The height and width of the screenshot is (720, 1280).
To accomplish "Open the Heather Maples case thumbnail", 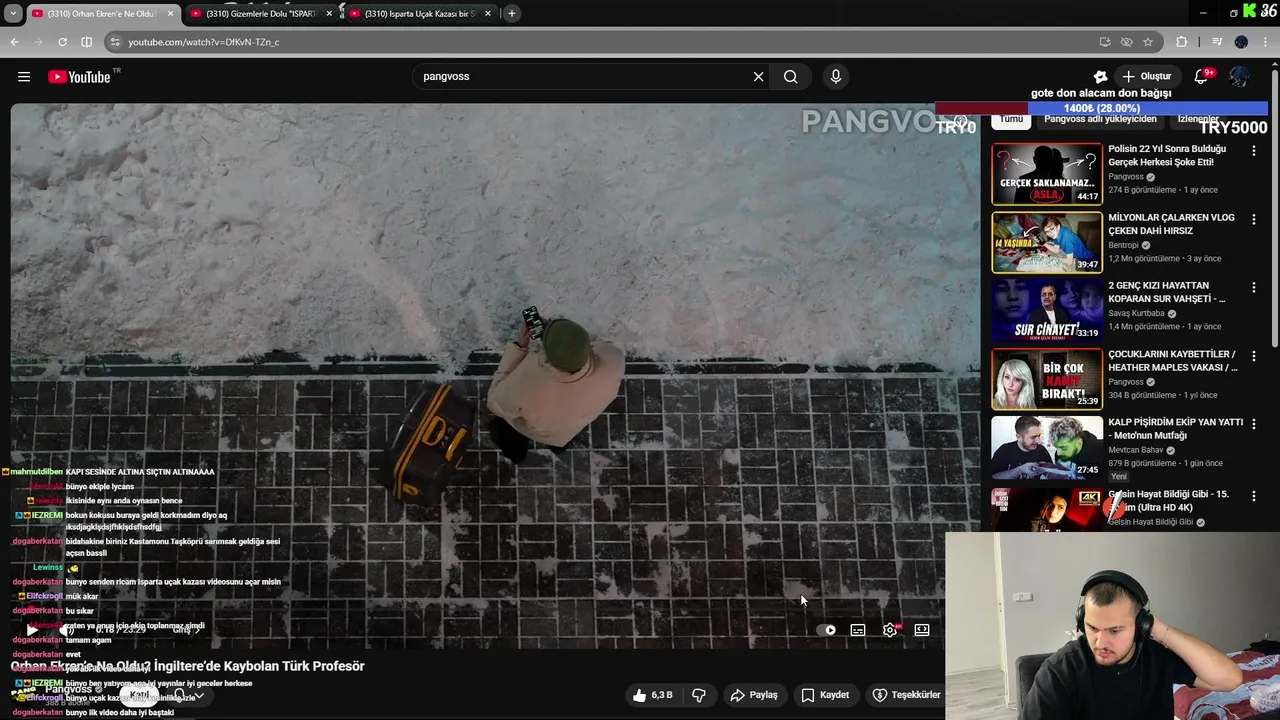I will coord(1047,379).
